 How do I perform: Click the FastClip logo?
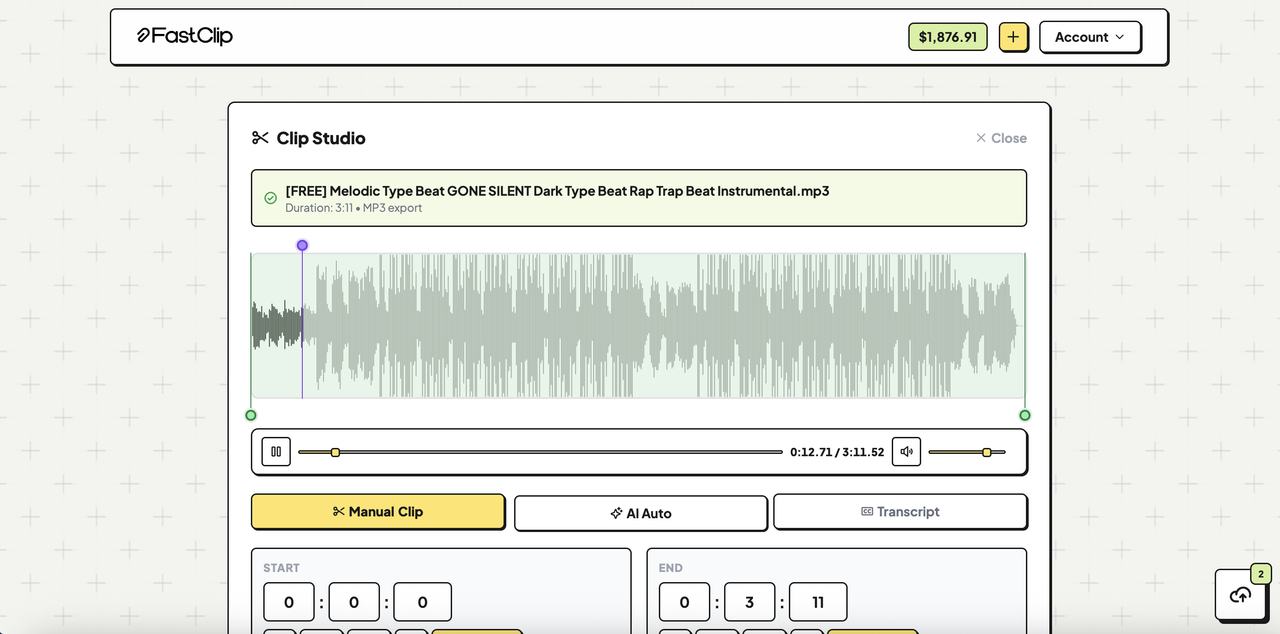click(x=184, y=36)
